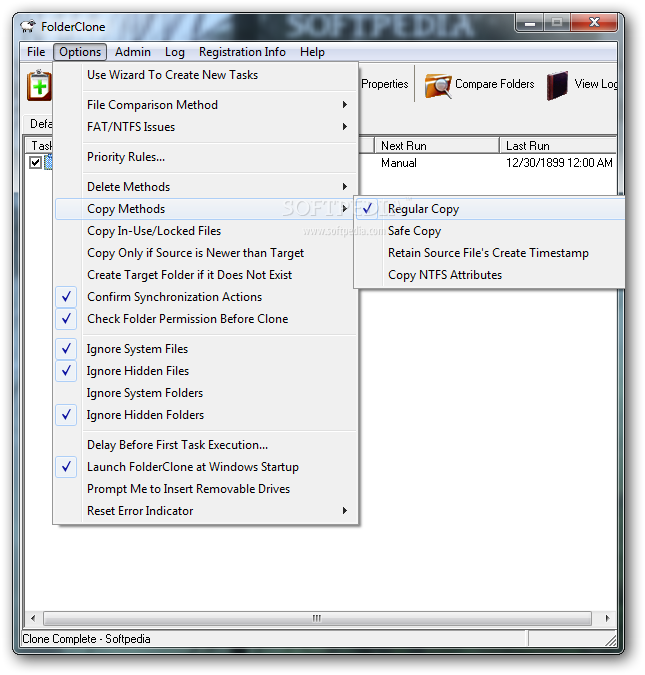
Task: Enable Copy In-Use/Locked Files
Action: [x=207, y=231]
